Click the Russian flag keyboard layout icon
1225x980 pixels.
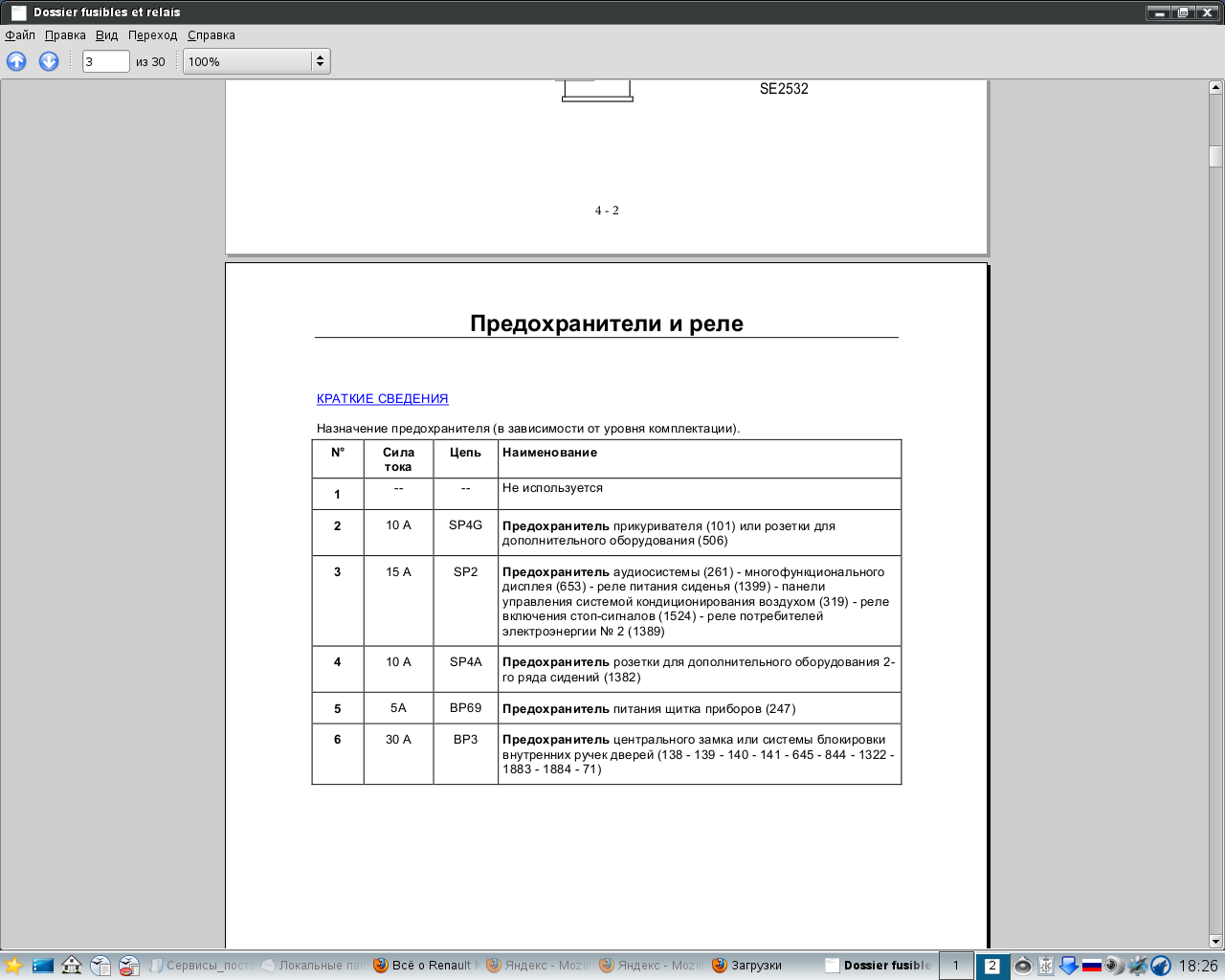click(1092, 965)
